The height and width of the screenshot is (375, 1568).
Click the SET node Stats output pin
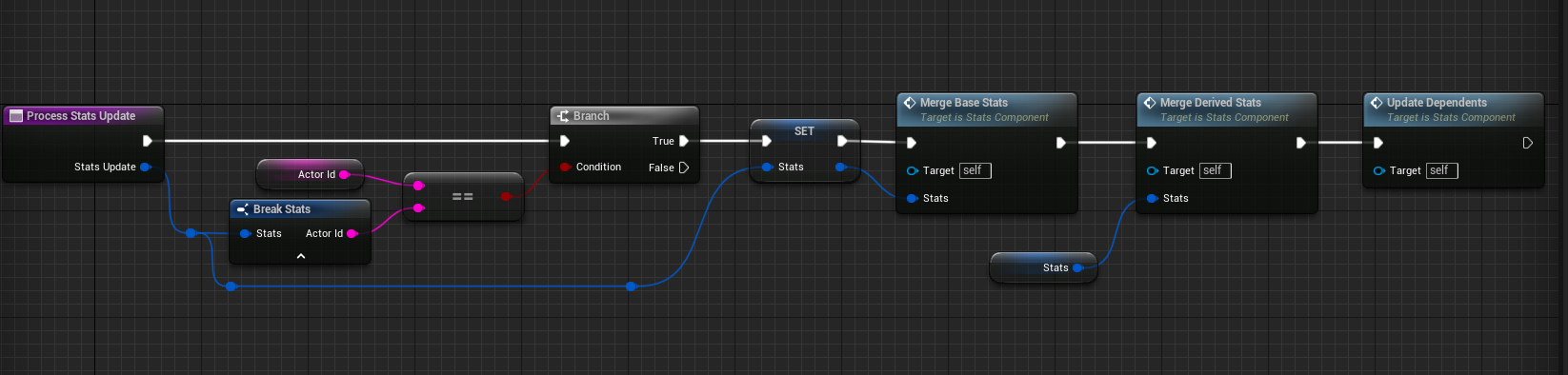pos(840,167)
